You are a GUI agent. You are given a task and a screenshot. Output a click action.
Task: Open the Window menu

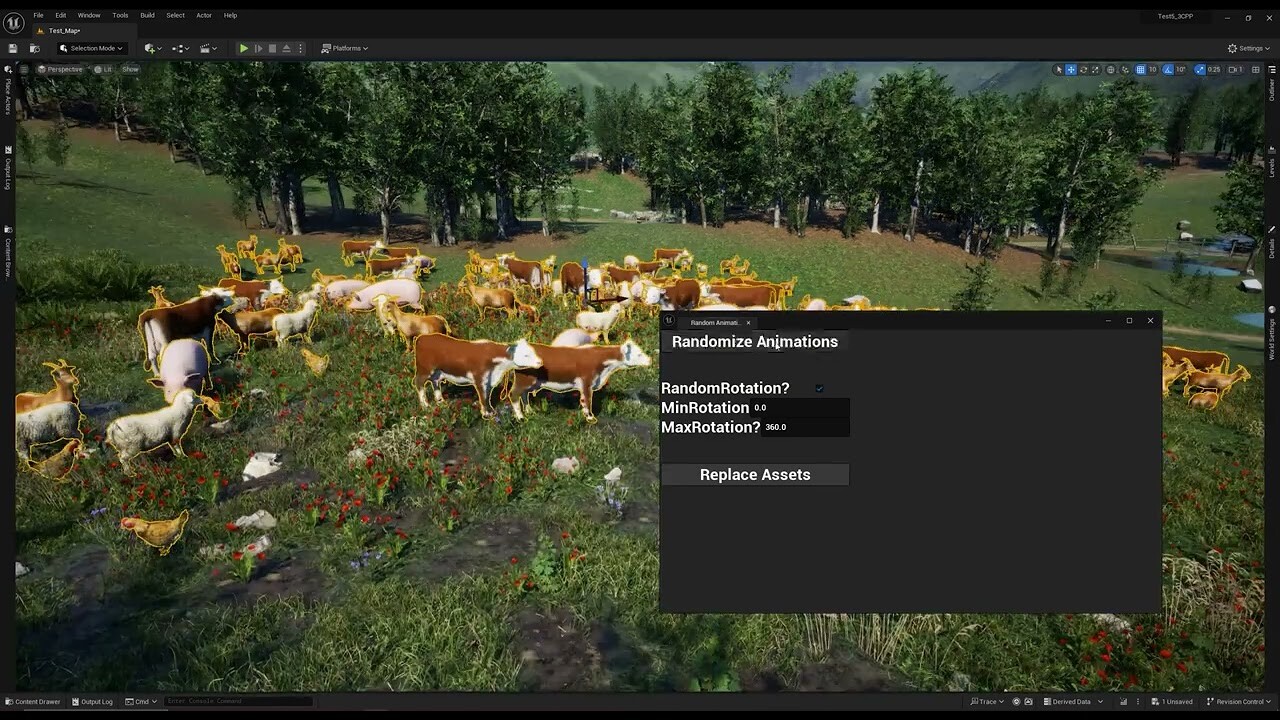88,15
